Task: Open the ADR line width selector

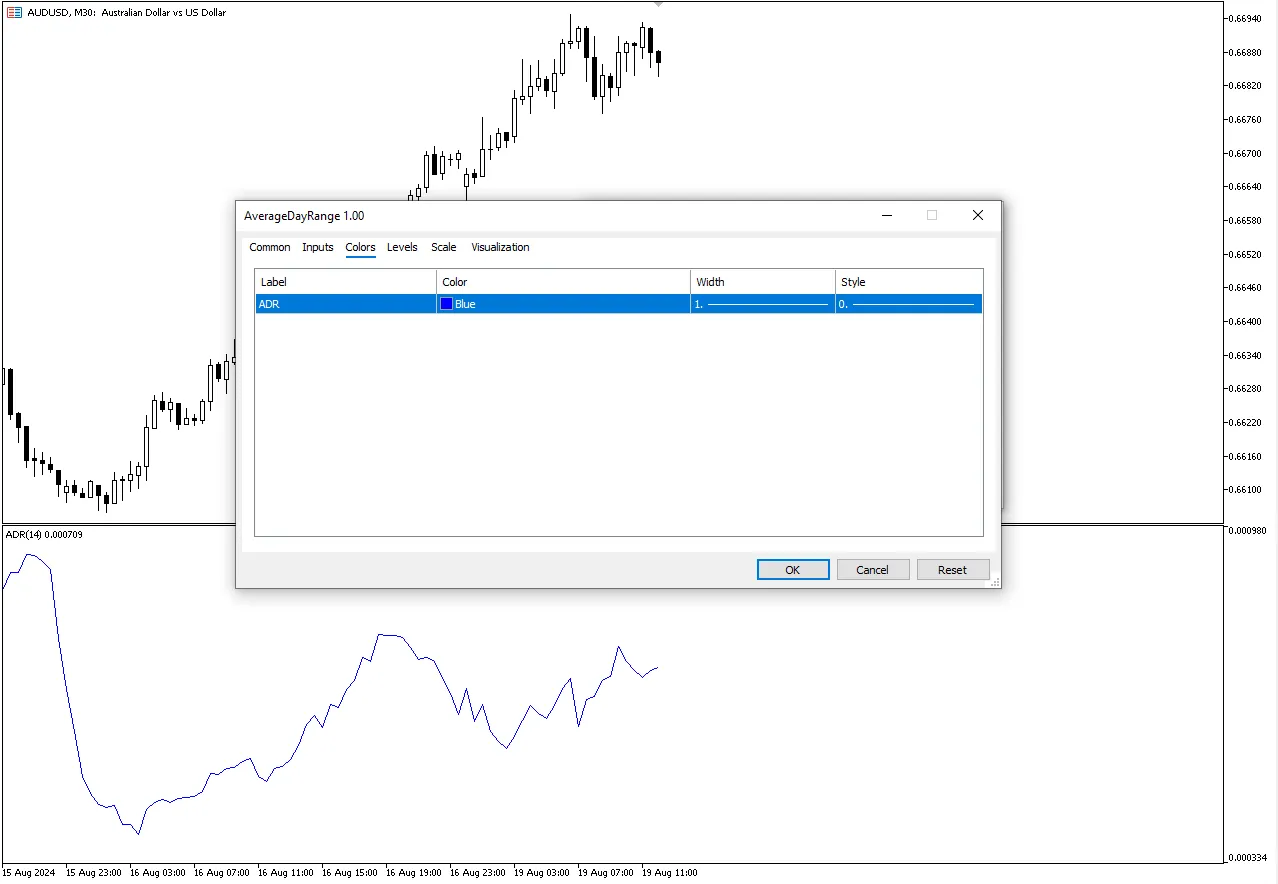Action: tap(762, 304)
